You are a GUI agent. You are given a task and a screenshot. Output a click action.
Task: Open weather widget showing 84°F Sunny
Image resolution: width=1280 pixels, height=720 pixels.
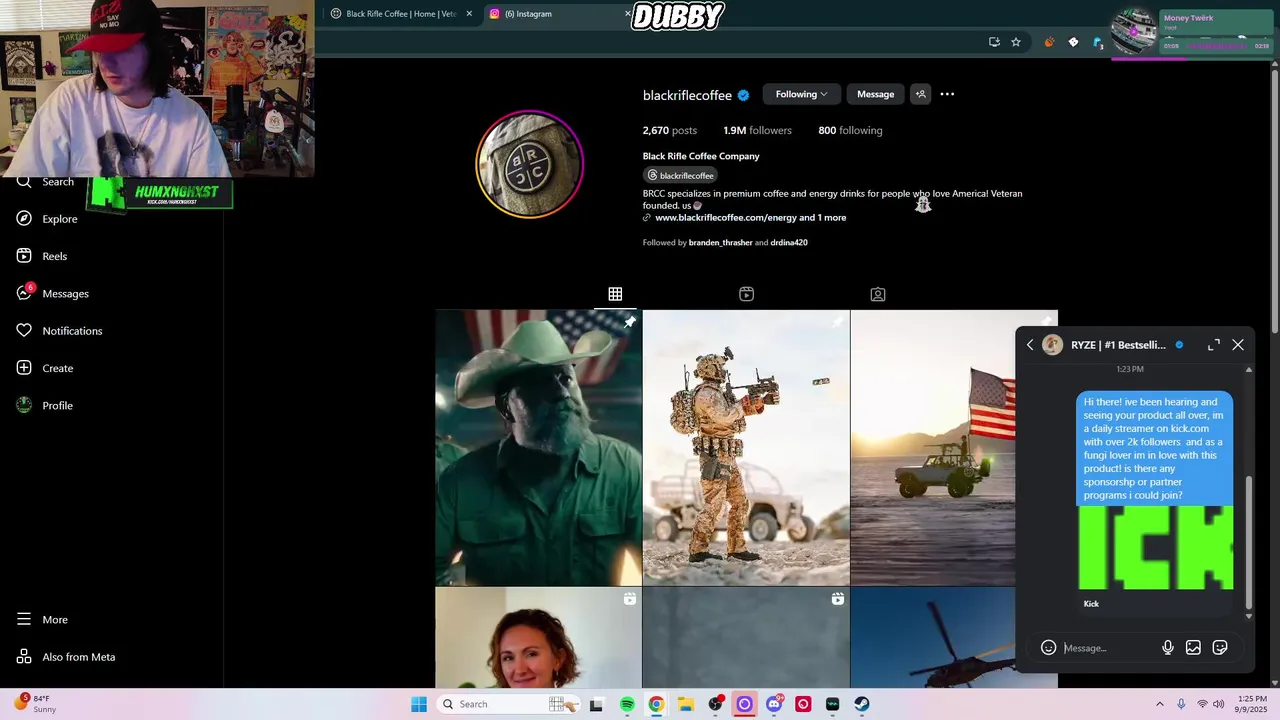click(36, 704)
